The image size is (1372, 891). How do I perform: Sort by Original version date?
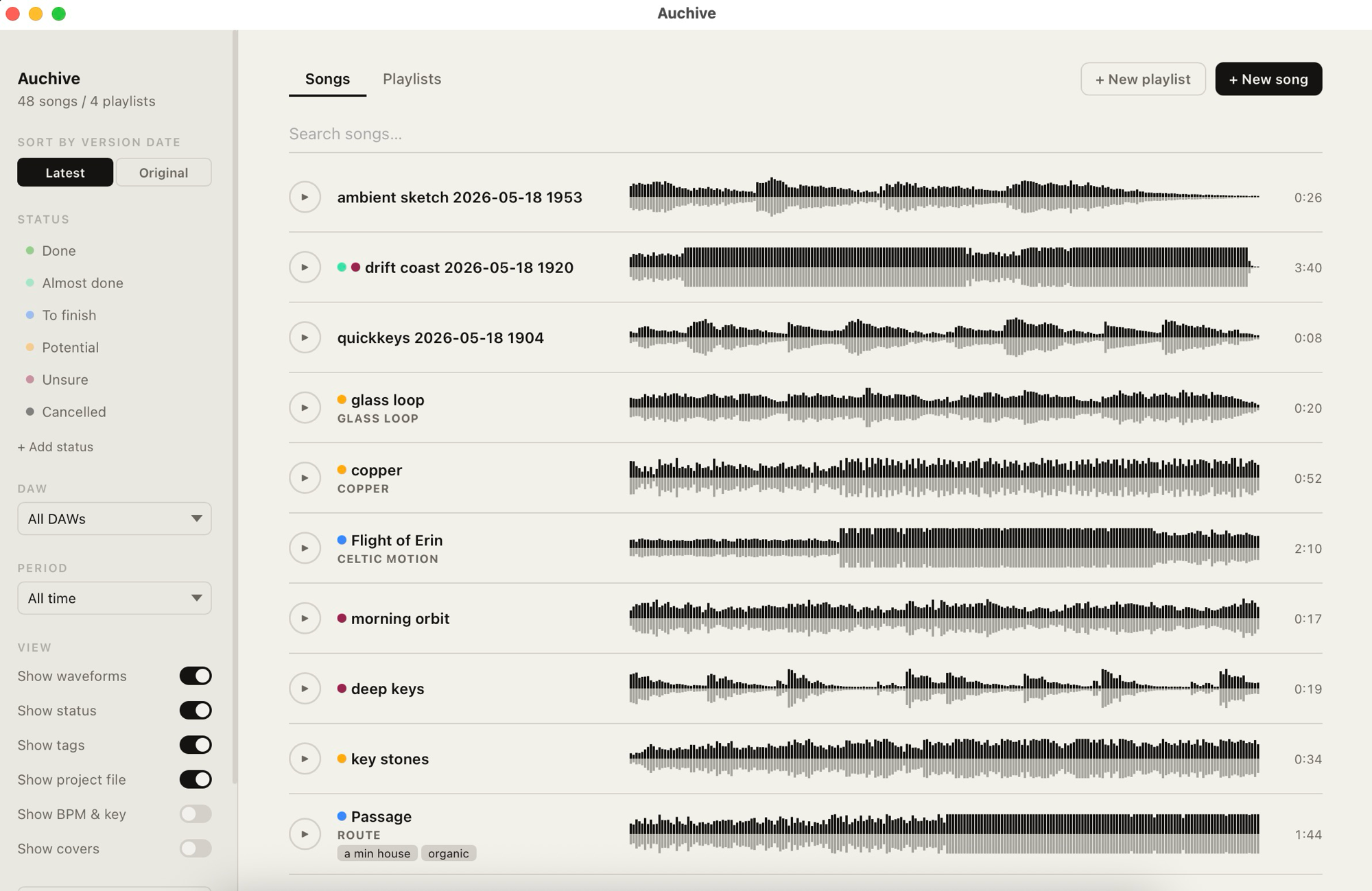coord(163,172)
